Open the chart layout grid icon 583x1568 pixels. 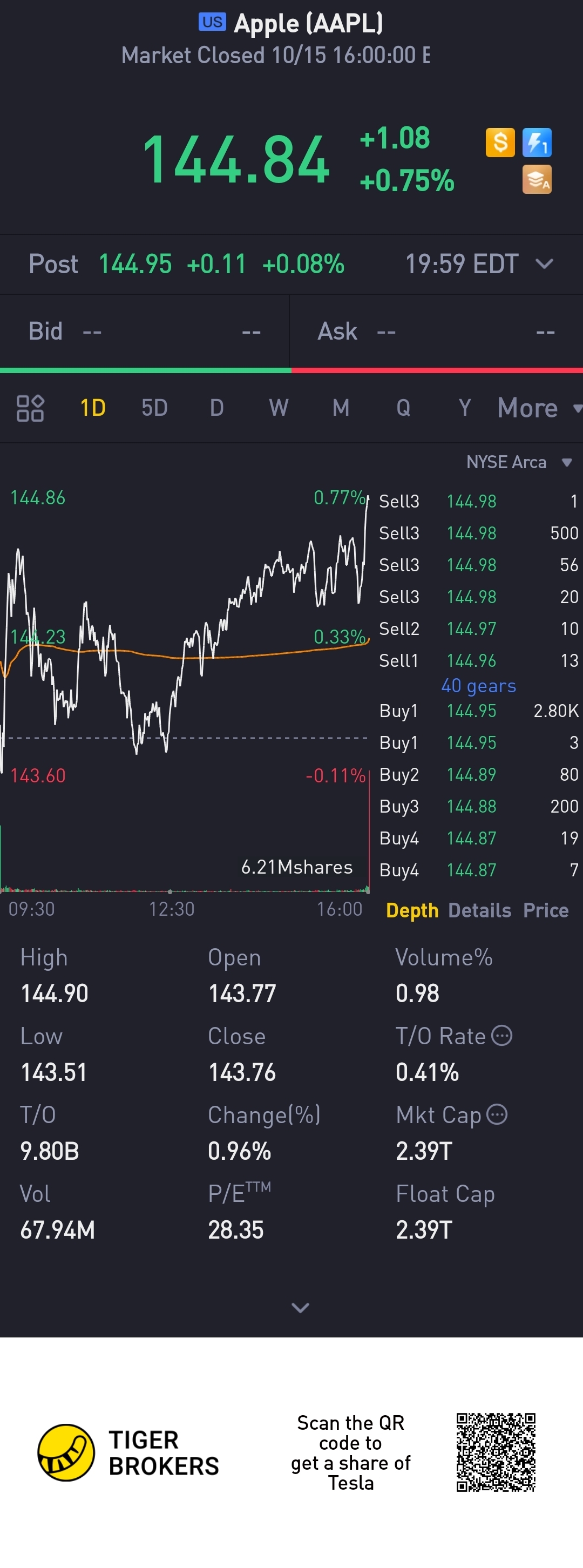coord(30,408)
